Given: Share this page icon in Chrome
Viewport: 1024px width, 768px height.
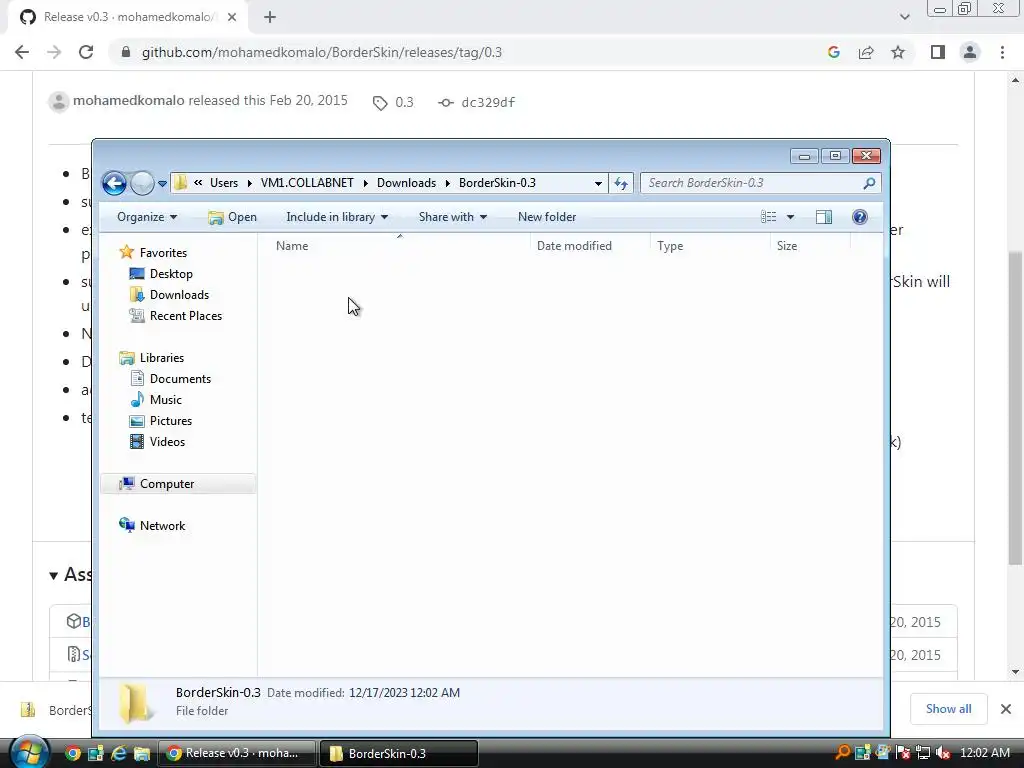Looking at the screenshot, I should (x=866, y=52).
